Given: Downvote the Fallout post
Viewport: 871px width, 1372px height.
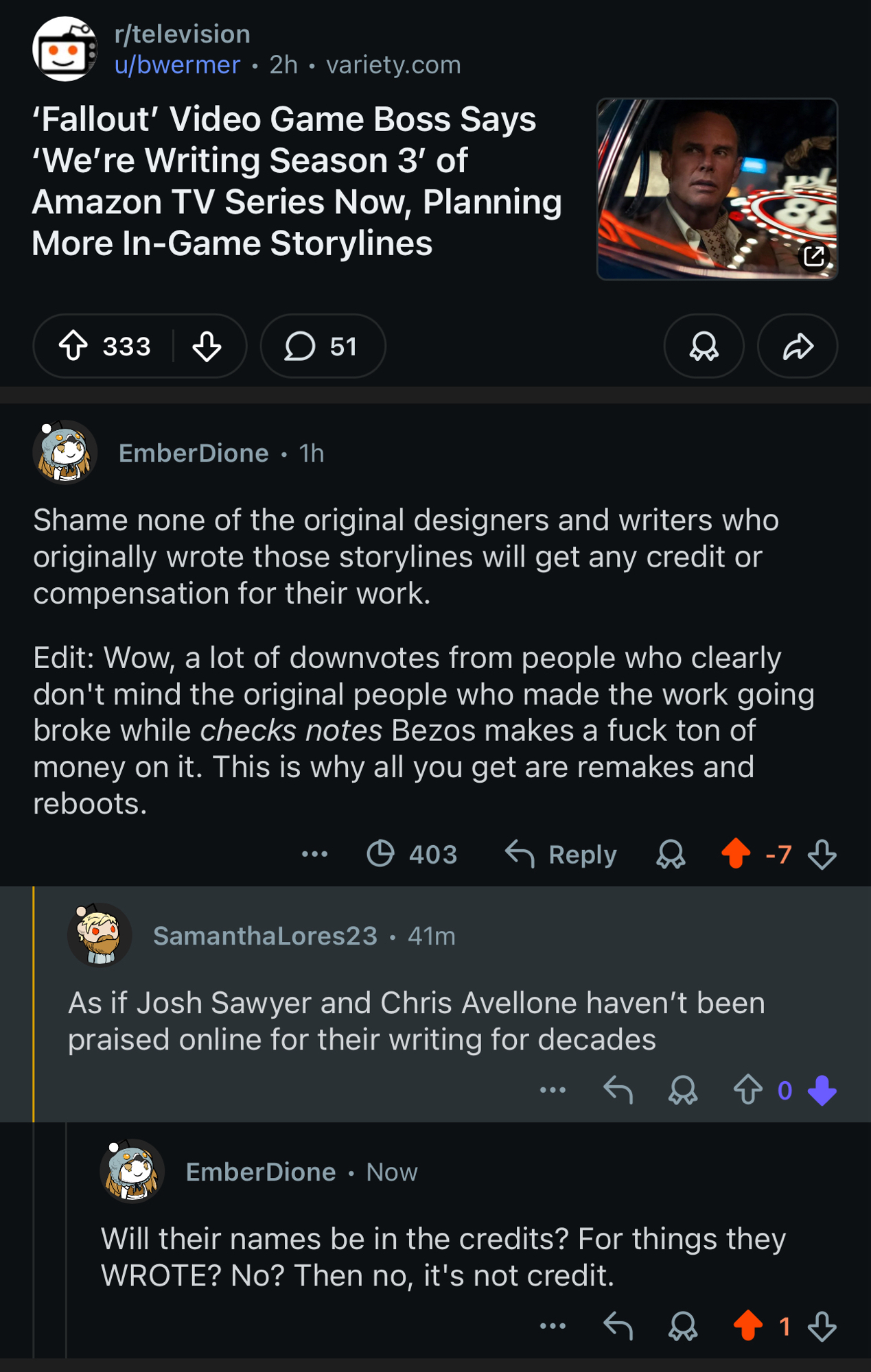Looking at the screenshot, I should point(207,346).
